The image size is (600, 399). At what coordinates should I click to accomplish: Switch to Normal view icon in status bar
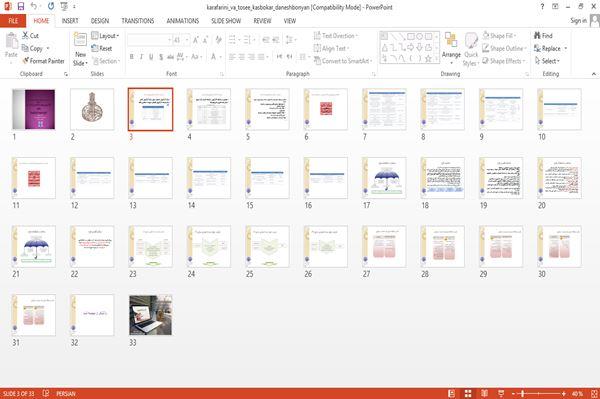452,393
